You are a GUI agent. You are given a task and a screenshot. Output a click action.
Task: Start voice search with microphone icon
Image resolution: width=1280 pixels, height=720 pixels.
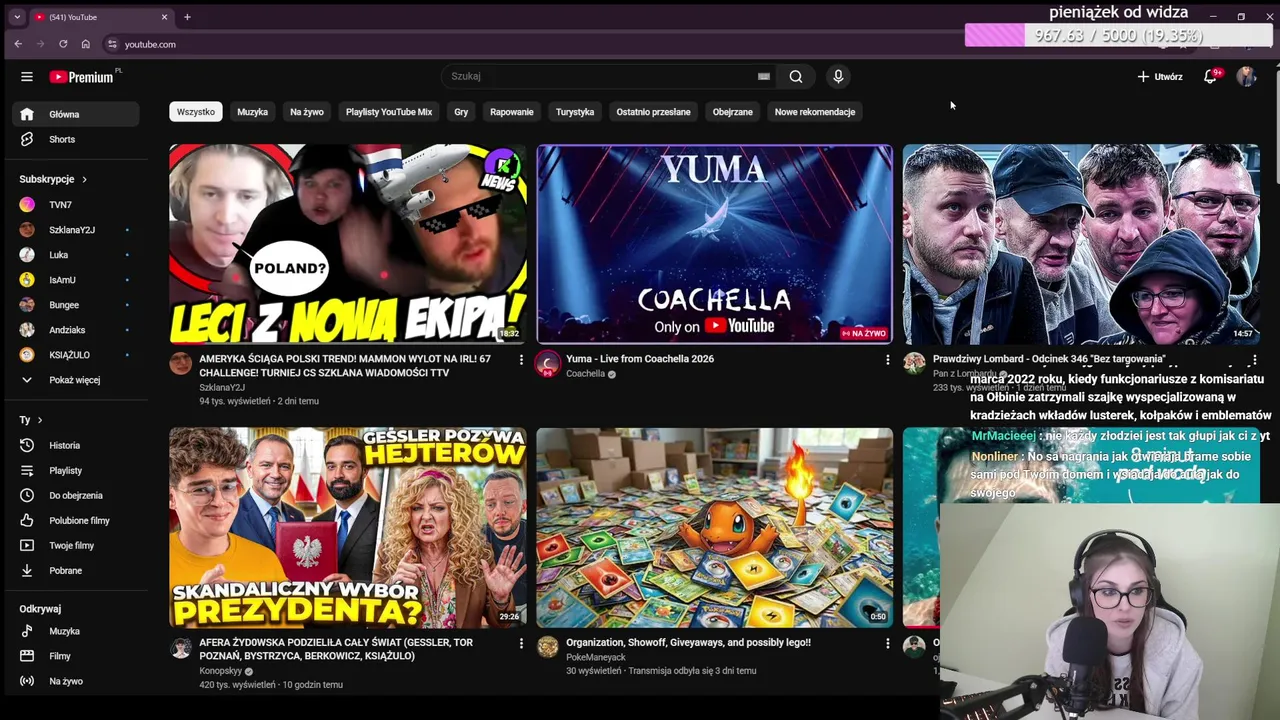[x=838, y=76]
